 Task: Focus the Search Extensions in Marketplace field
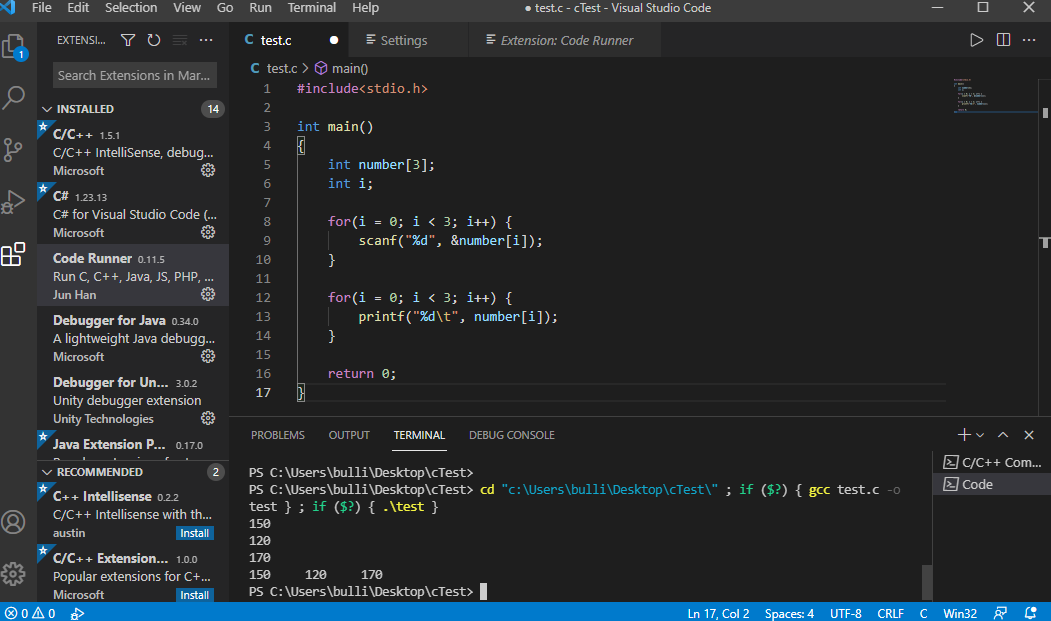click(135, 75)
